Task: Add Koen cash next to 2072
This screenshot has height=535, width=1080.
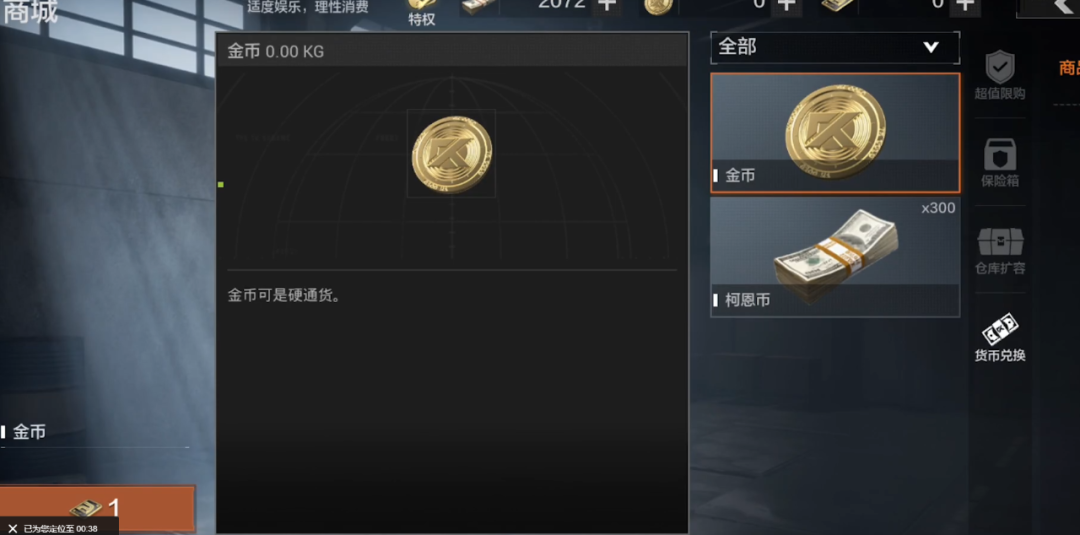Action: coord(606,6)
